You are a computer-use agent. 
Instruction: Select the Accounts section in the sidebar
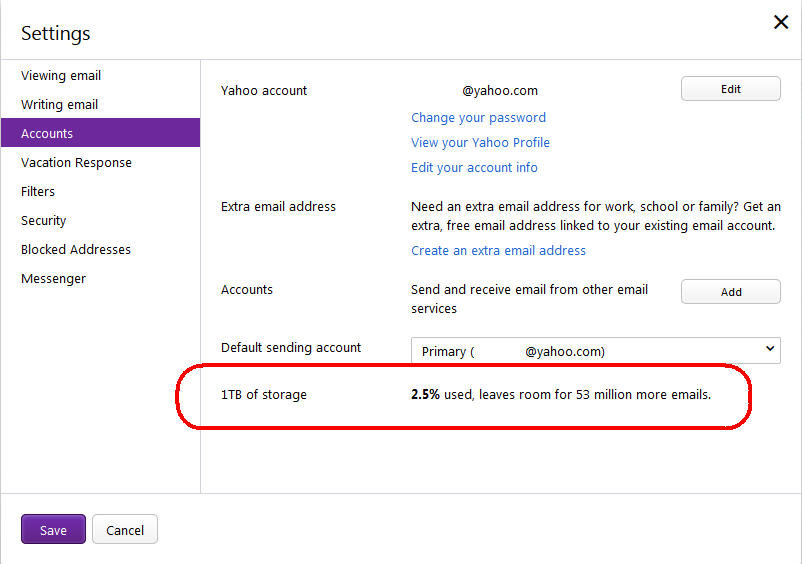coord(47,134)
